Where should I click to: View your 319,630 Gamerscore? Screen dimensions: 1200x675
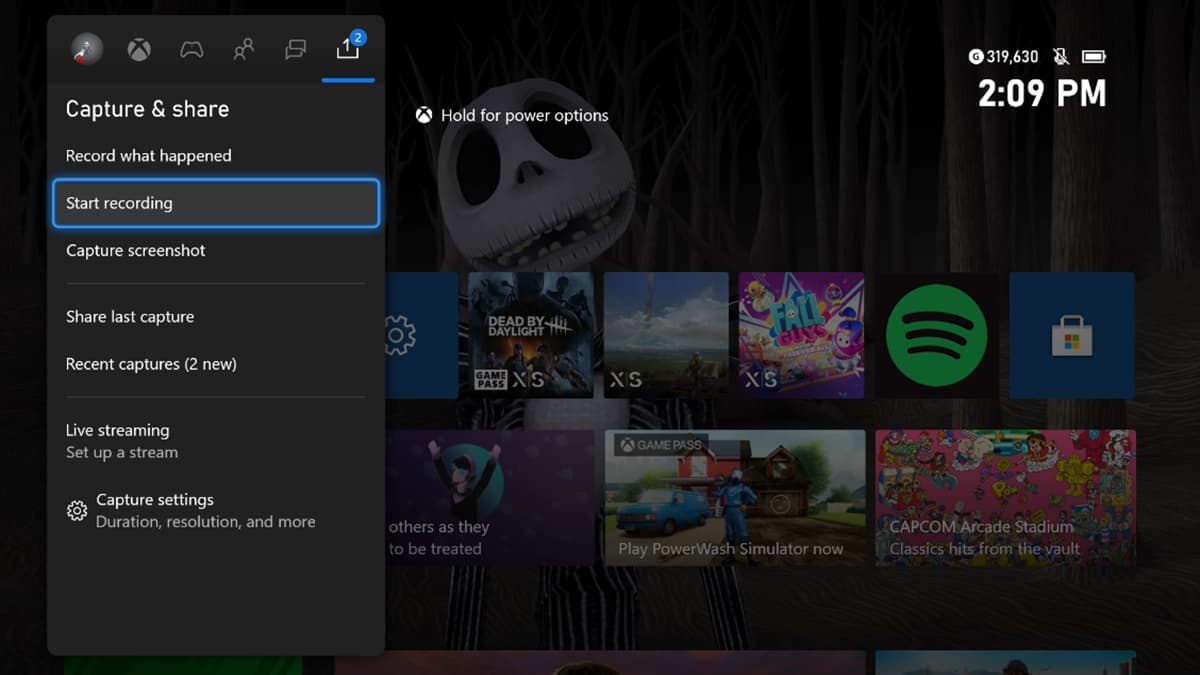coord(1003,56)
